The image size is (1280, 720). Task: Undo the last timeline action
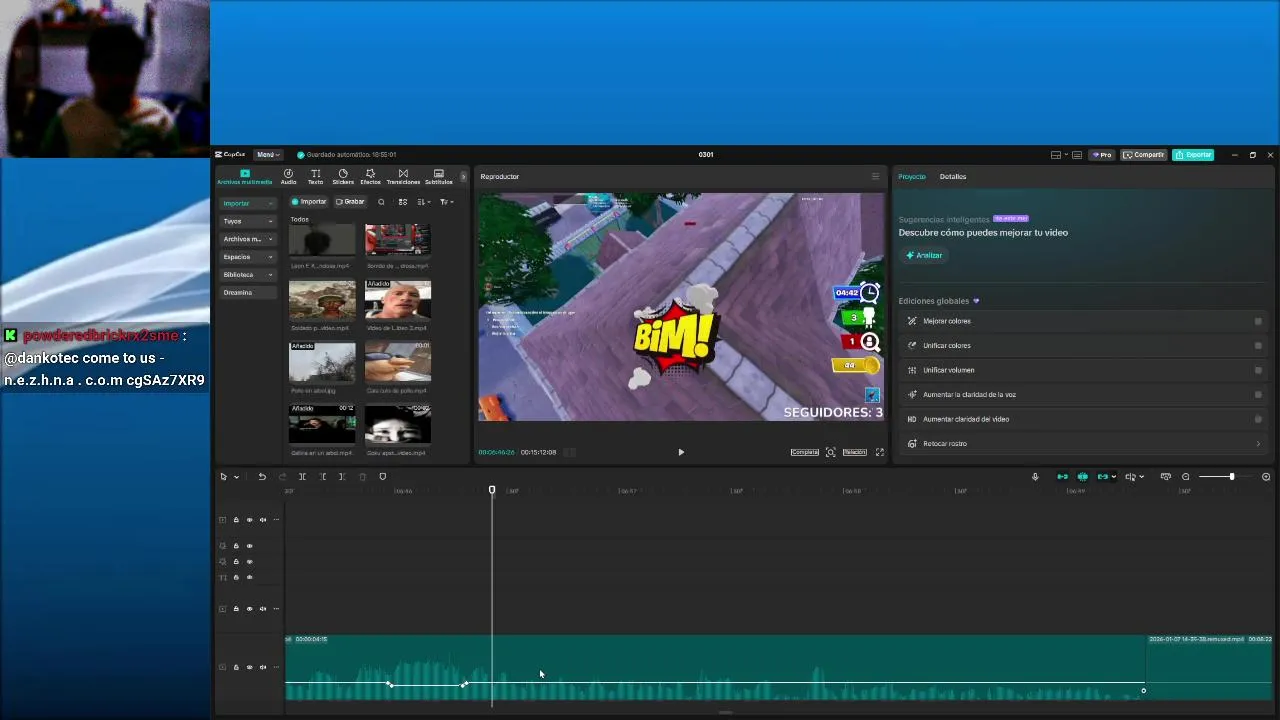[x=262, y=477]
